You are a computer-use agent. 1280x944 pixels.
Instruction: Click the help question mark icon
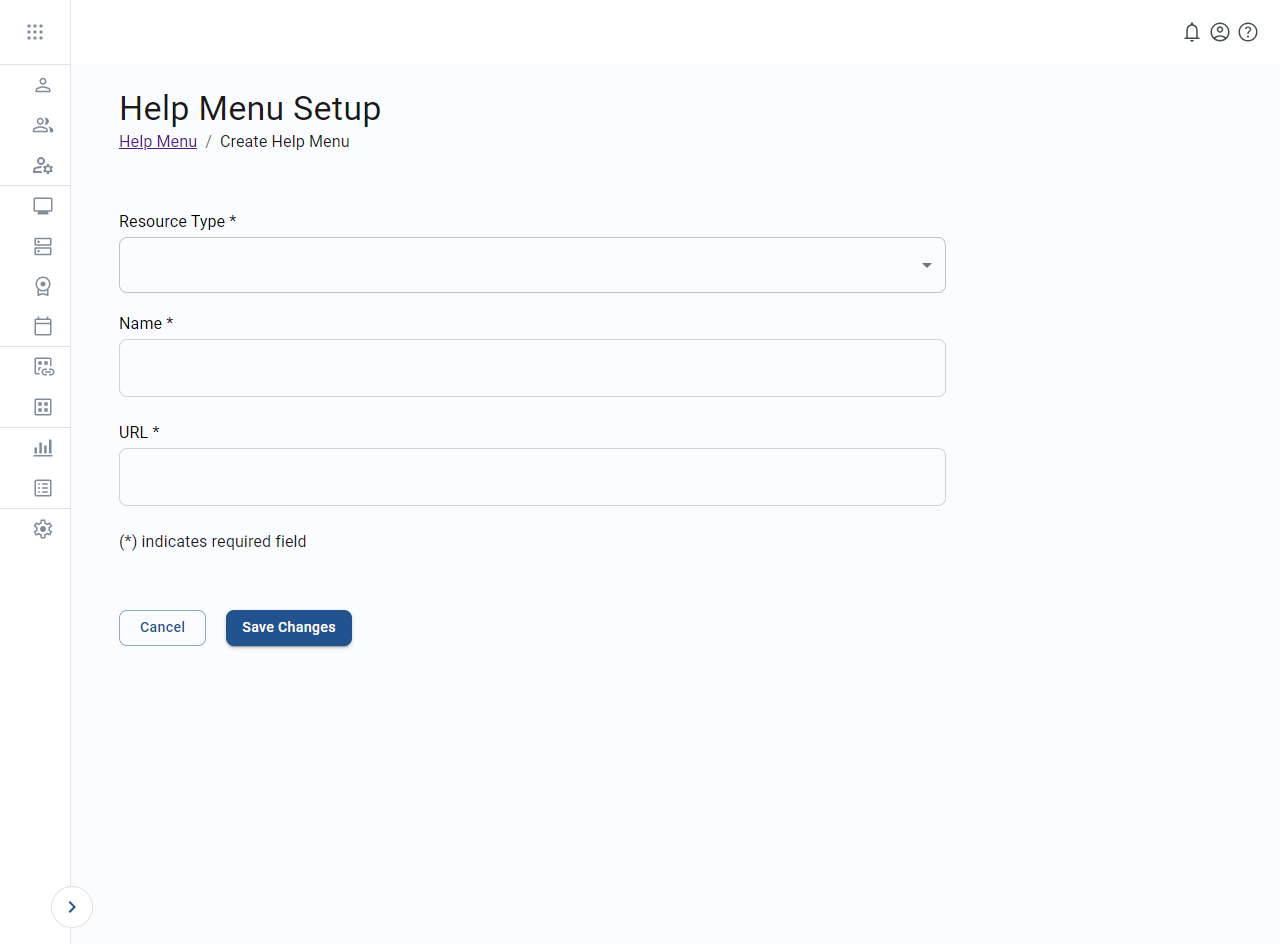point(1248,32)
